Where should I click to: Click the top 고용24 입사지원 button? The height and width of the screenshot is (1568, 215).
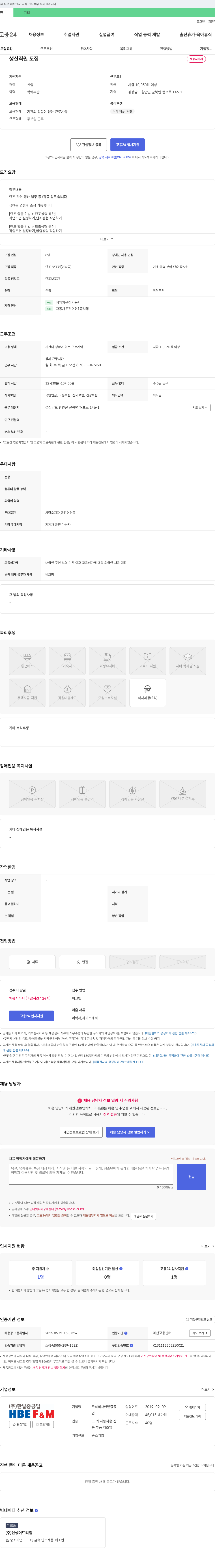coord(127,145)
